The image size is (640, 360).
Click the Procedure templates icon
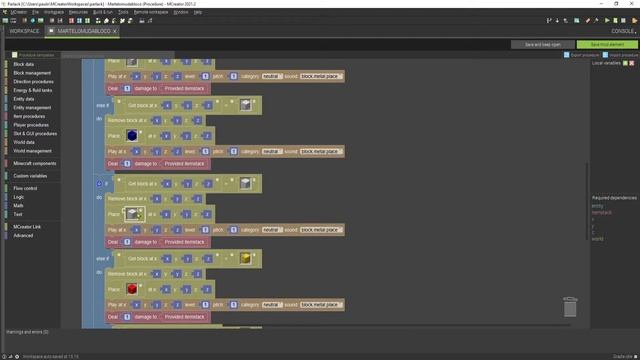point(15,55)
